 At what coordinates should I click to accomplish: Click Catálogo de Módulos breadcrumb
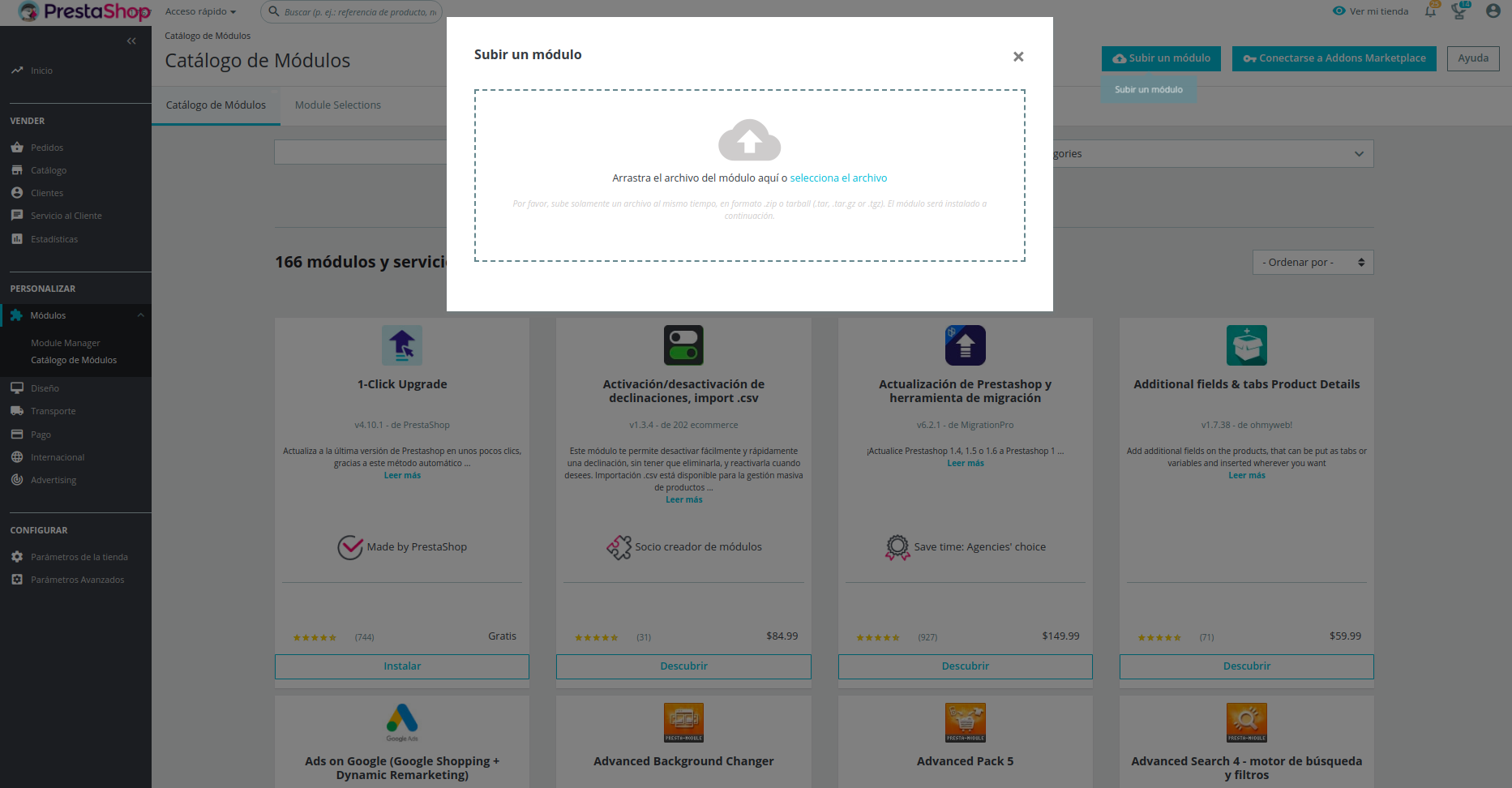(x=208, y=36)
